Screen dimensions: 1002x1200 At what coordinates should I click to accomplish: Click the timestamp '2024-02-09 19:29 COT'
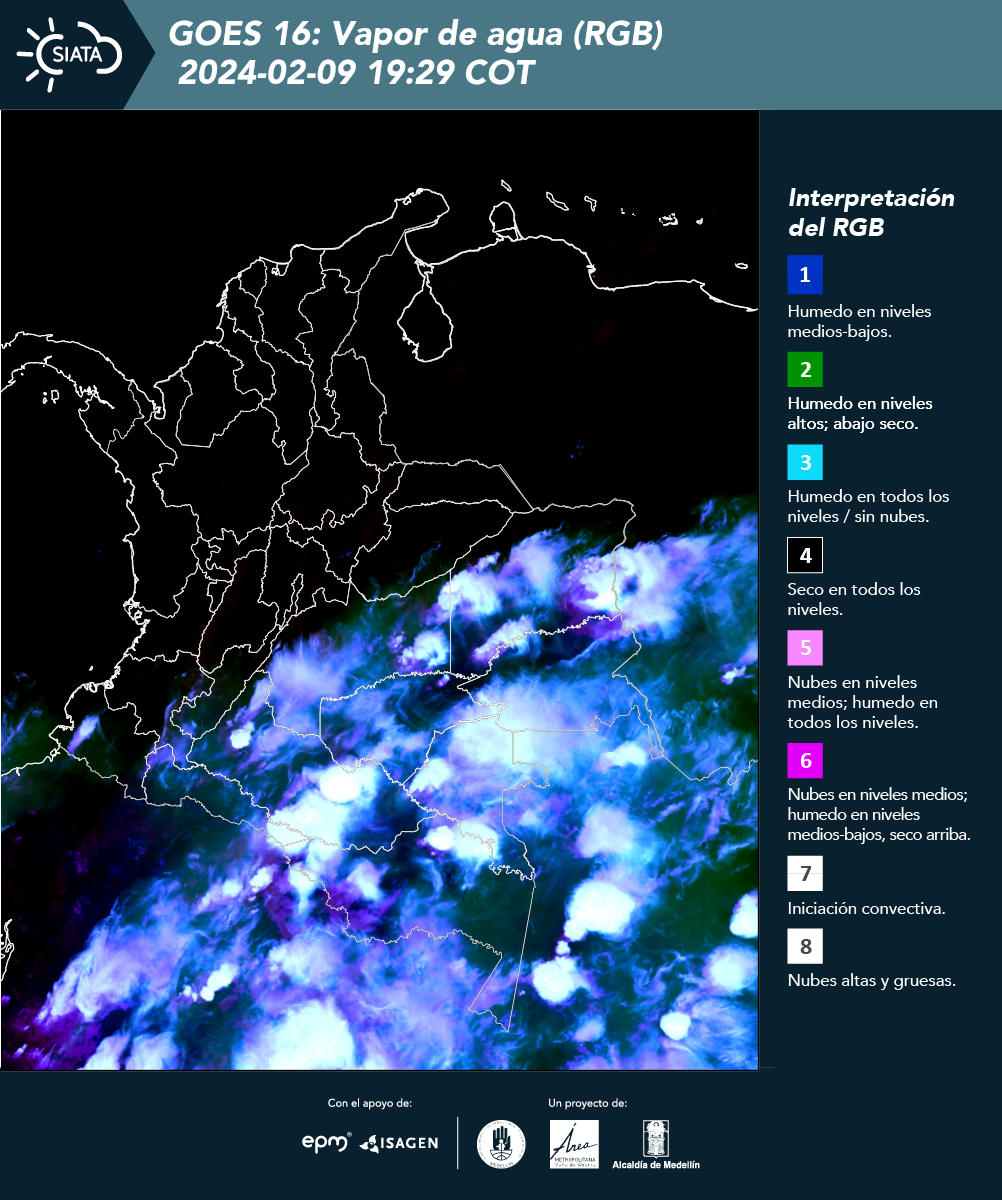[356, 73]
